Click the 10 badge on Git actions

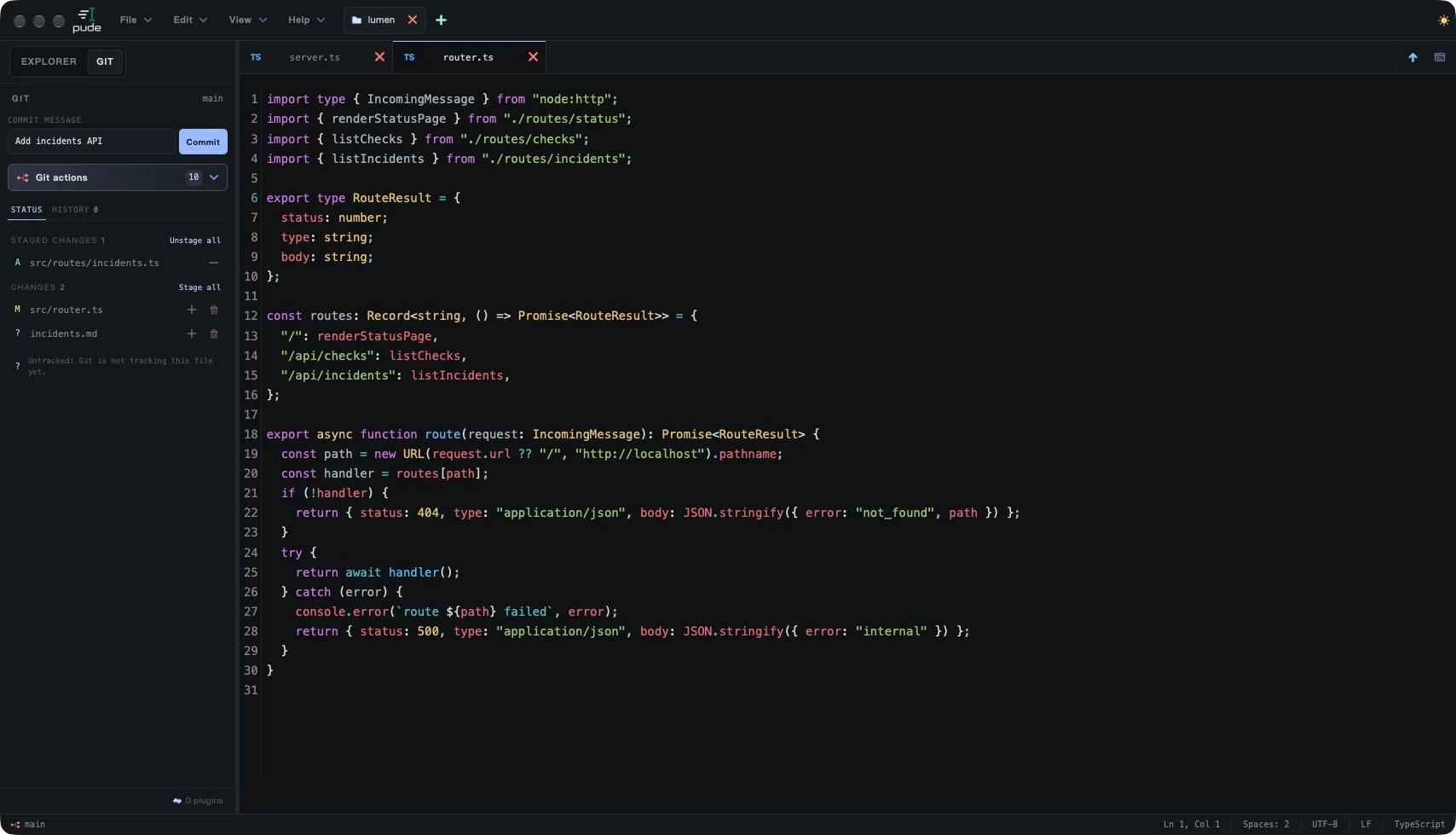194,177
